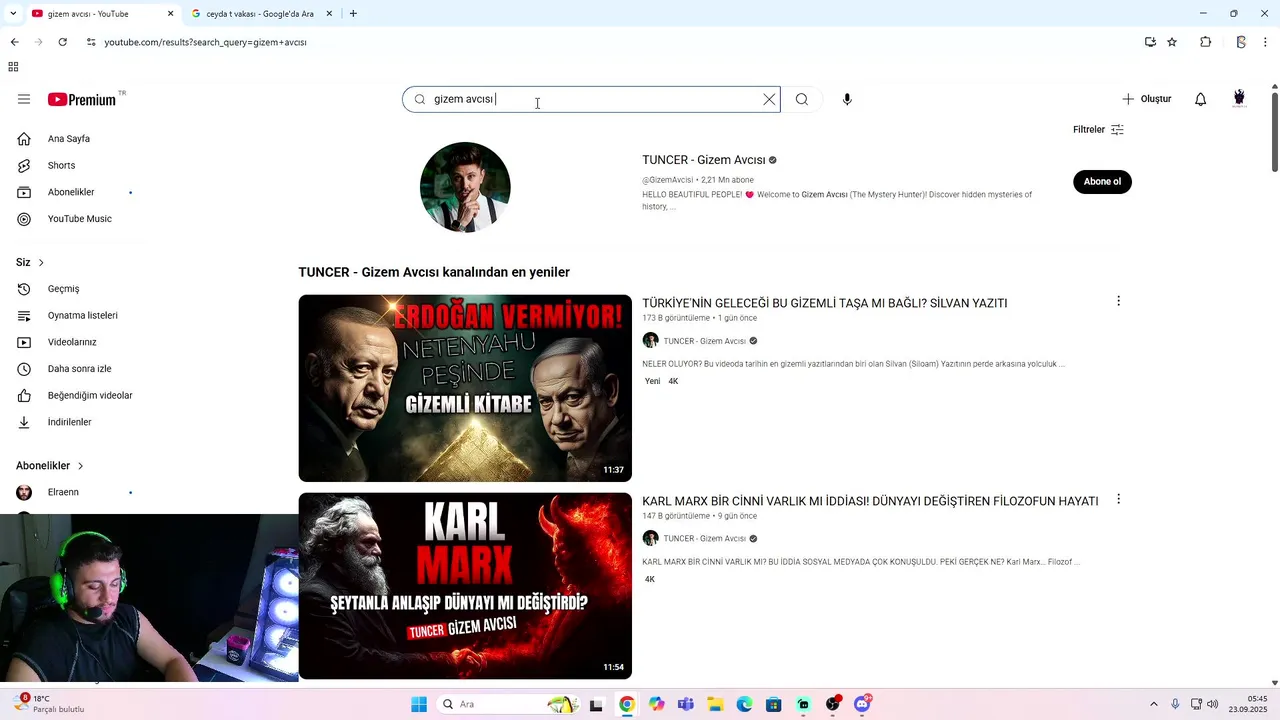Screen dimensions: 1280x720
Task: Open options for the Silvan Yazıtı video
Action: [1118, 301]
